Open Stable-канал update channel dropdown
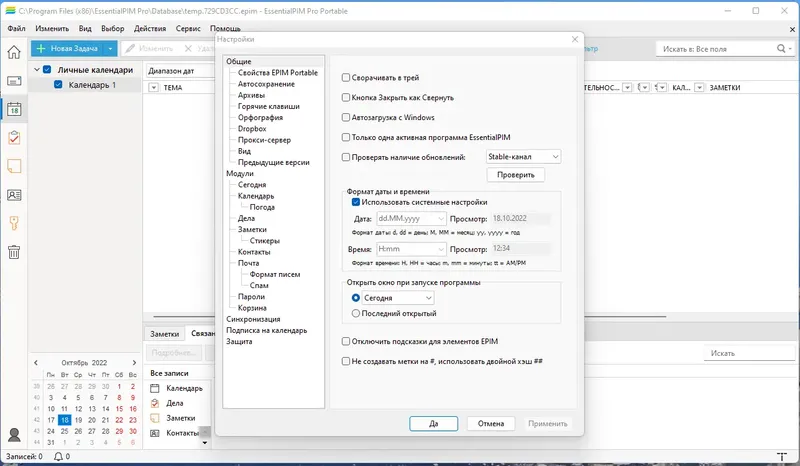800x466 pixels. coord(523,157)
